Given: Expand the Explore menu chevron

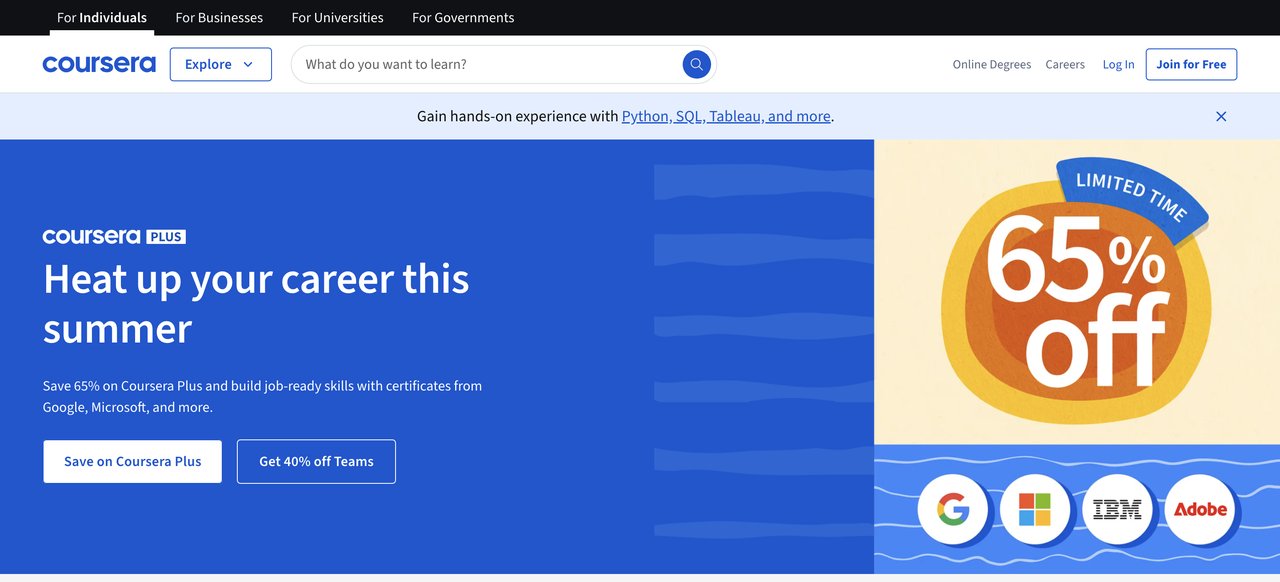Looking at the screenshot, I should pyautogui.click(x=245, y=64).
